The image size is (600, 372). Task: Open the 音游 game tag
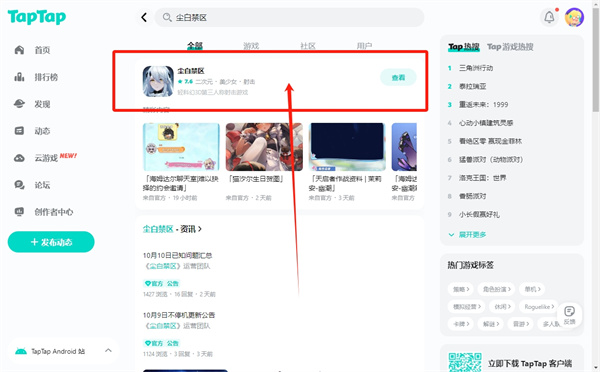[x=520, y=324]
